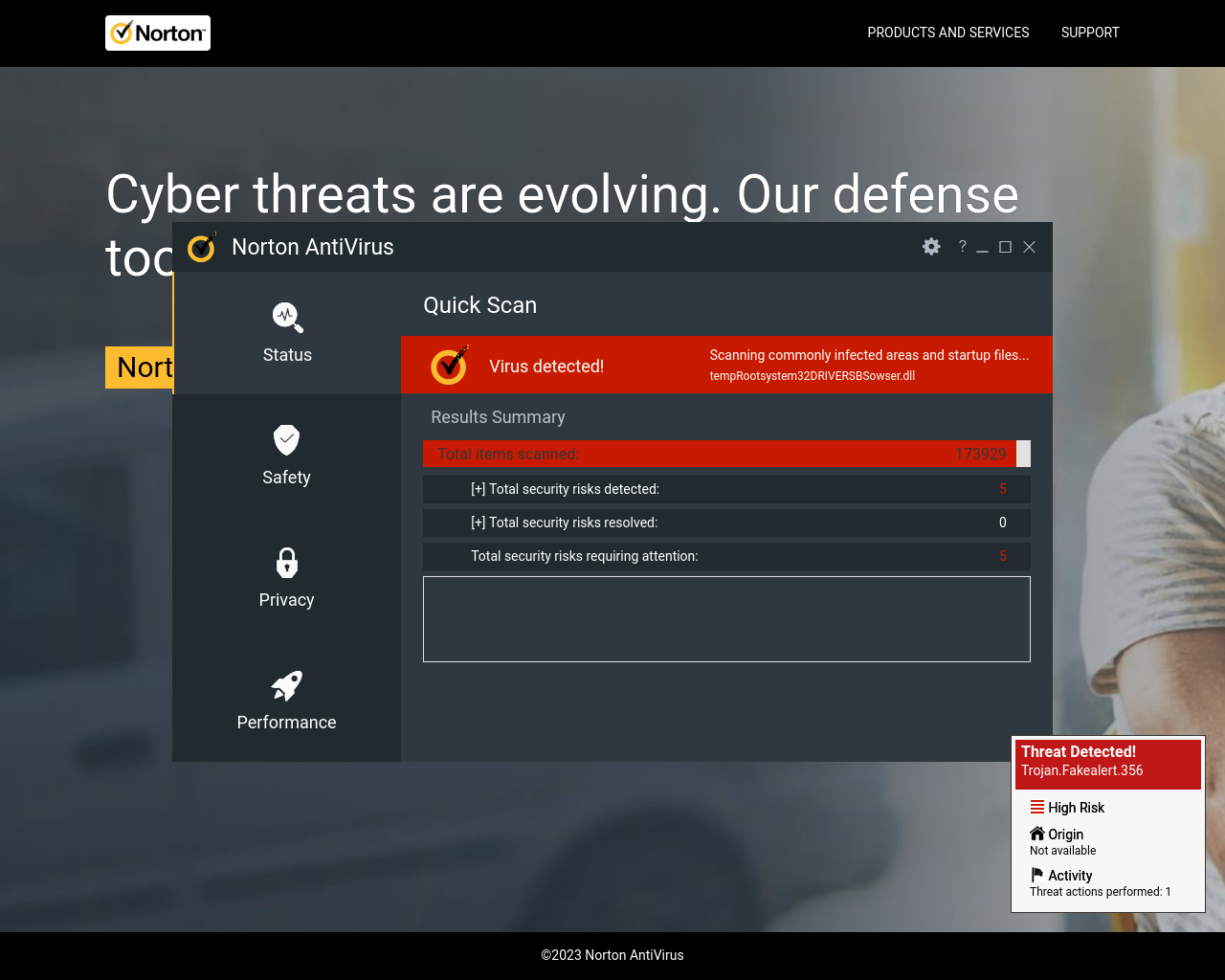Click the empty results details box
This screenshot has width=1225, height=980.
coord(726,619)
